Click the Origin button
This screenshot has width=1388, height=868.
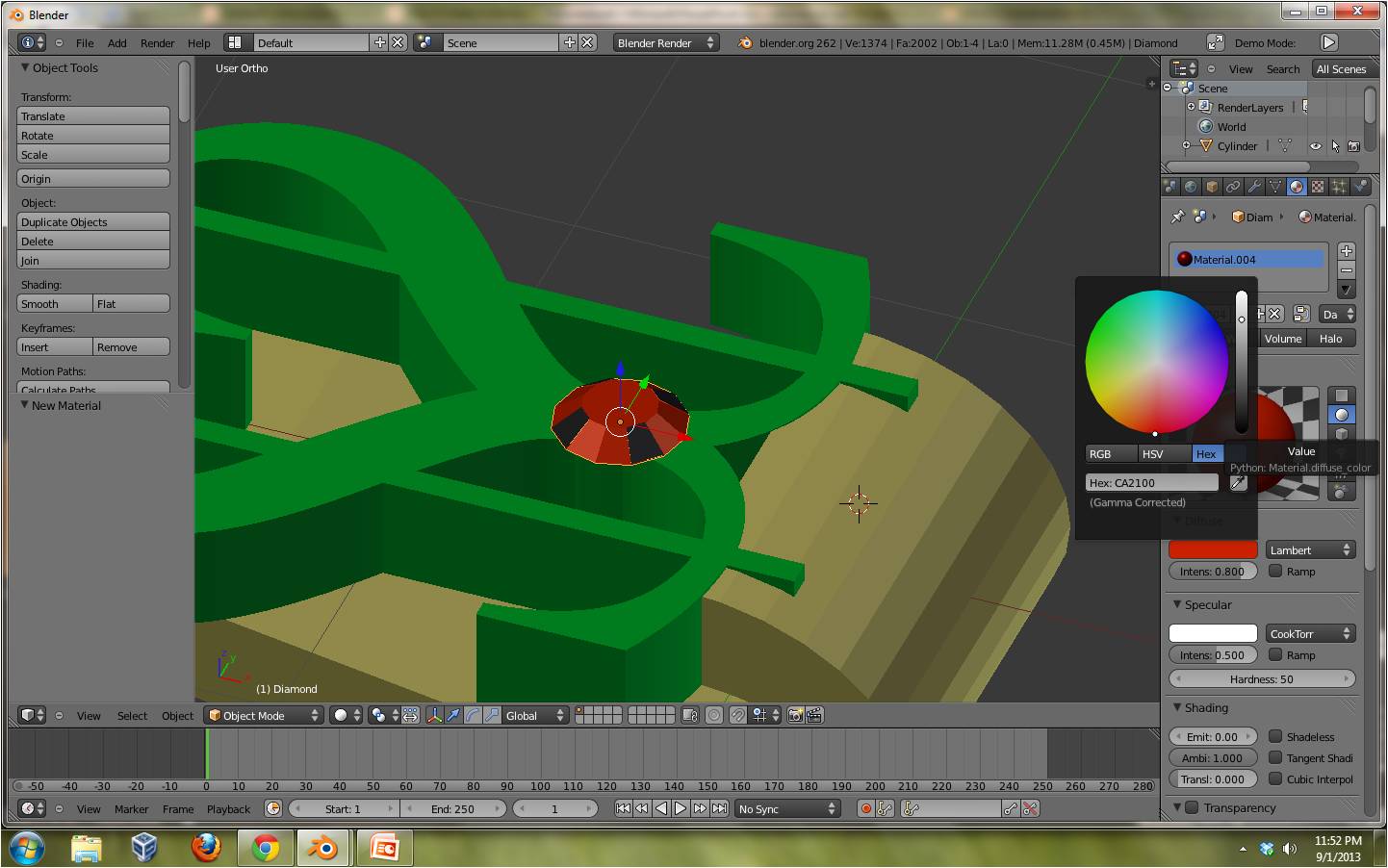pos(93,178)
